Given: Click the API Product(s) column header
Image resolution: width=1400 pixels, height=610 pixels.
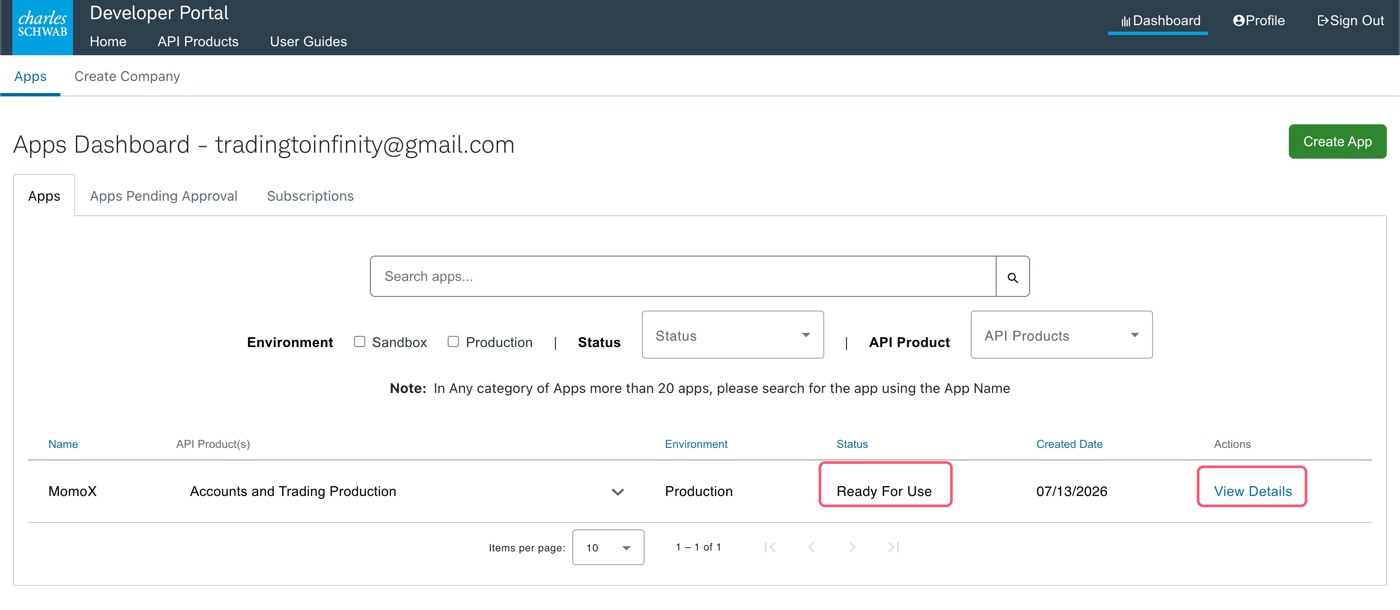Looking at the screenshot, I should pos(213,444).
